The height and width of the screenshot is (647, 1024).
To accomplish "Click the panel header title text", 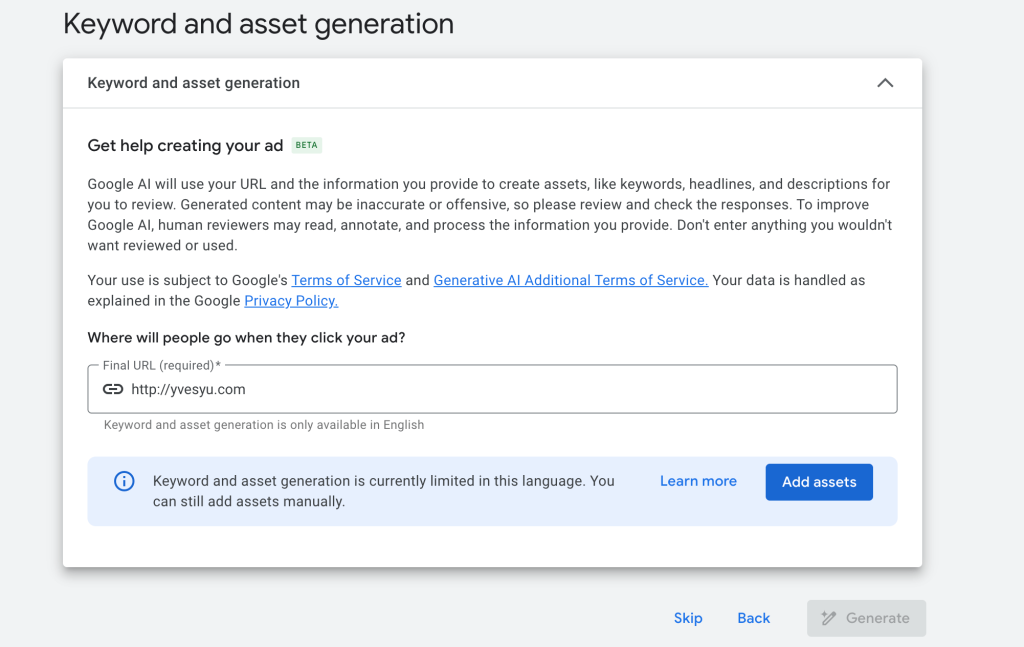I will (193, 83).
